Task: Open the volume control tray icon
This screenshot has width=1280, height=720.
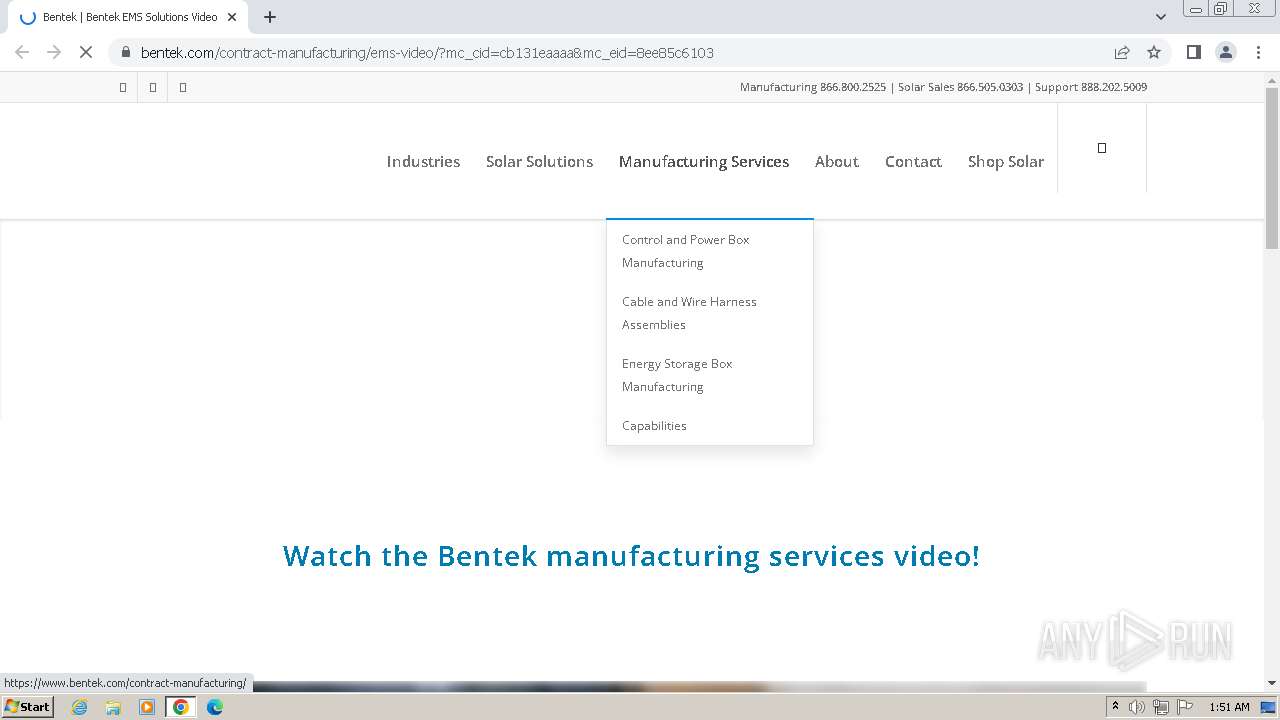Action: click(x=1137, y=707)
